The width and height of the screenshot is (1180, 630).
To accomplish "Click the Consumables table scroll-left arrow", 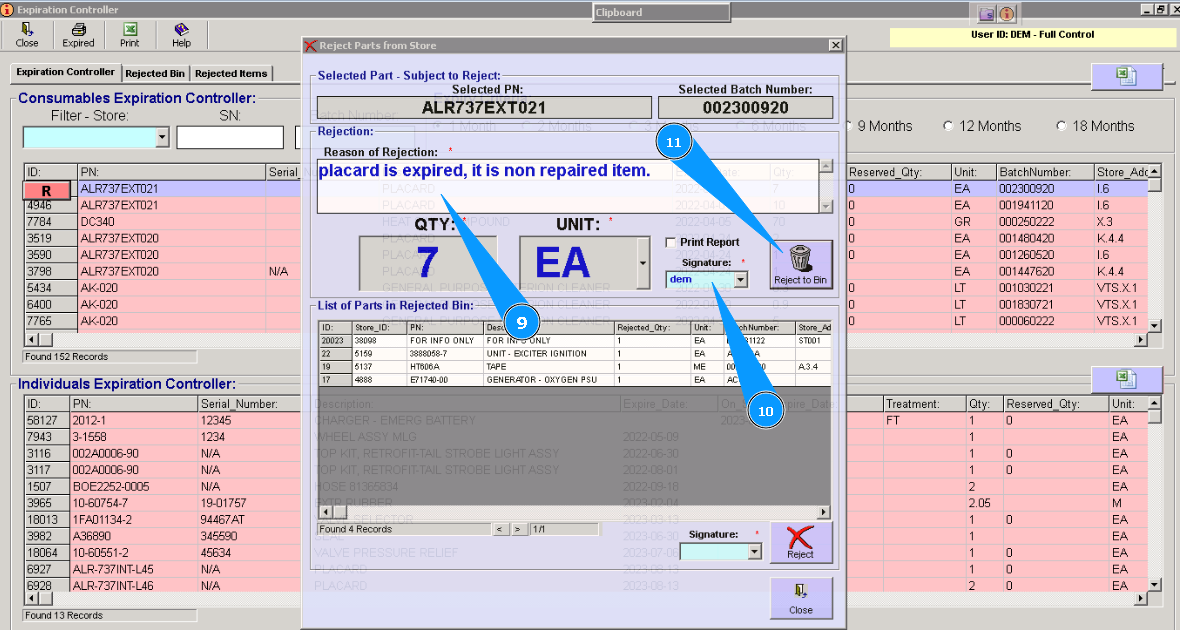I will click(x=31, y=339).
